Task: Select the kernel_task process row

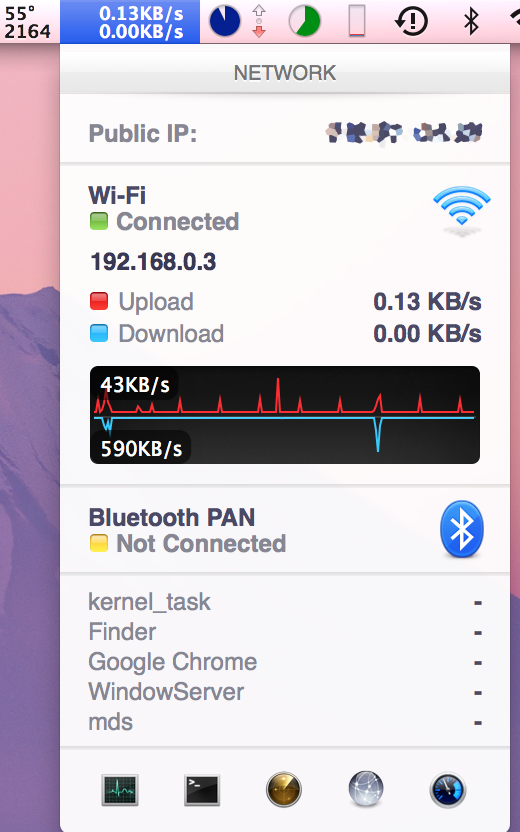Action: pyautogui.click(x=285, y=602)
